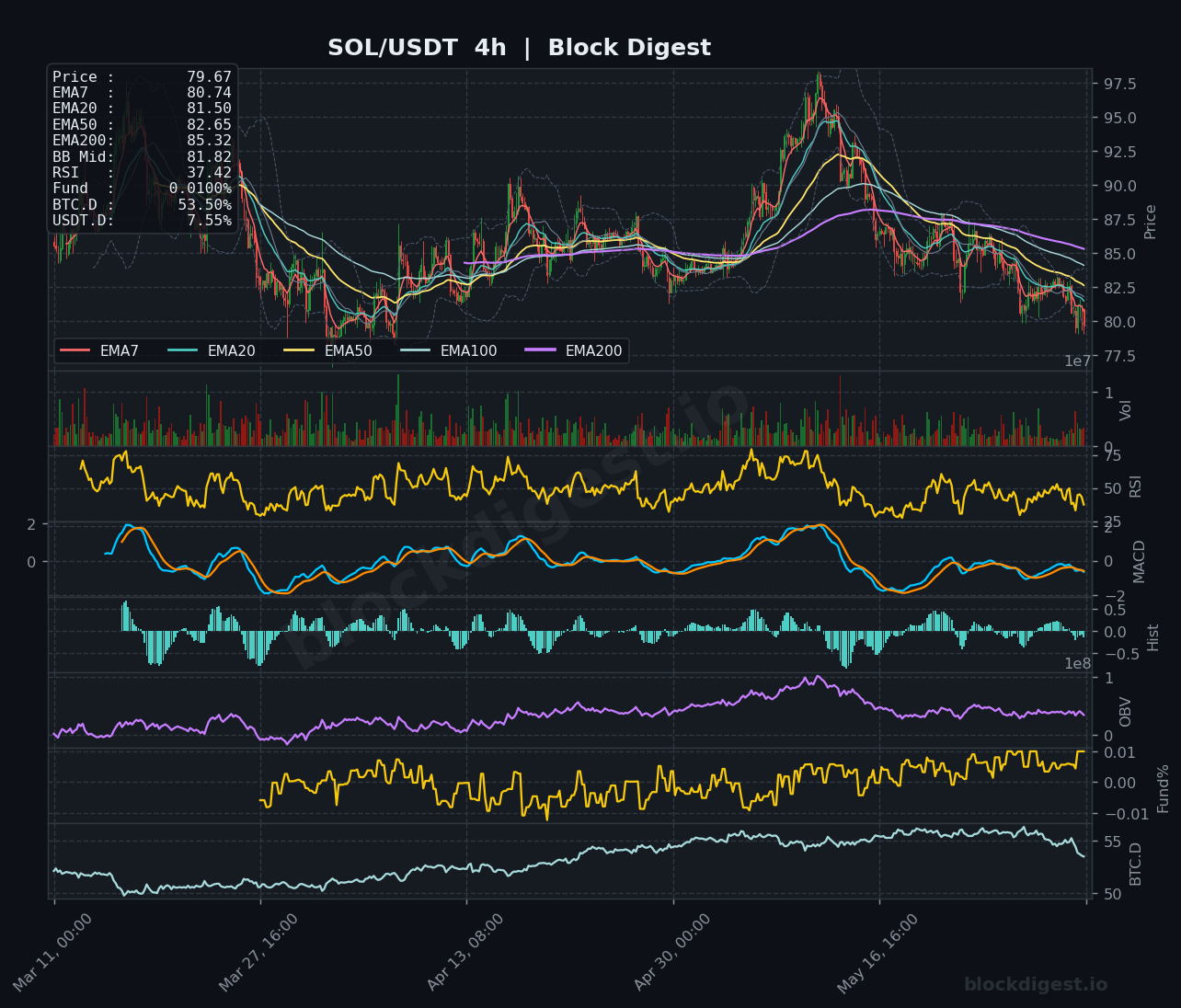Screen dimensions: 1181x1008
Task: Click the 50 tick on RSI axis
Action: 1112,489
